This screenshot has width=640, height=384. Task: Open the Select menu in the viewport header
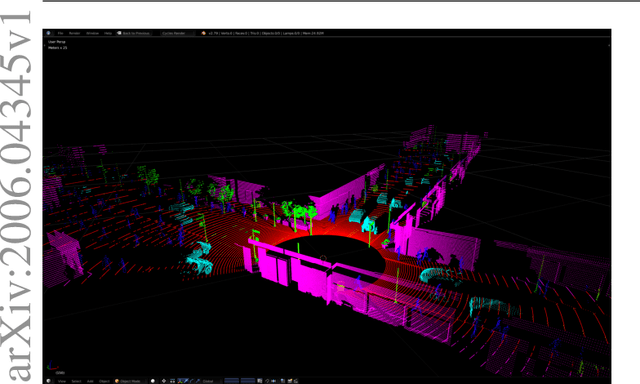coord(76,381)
